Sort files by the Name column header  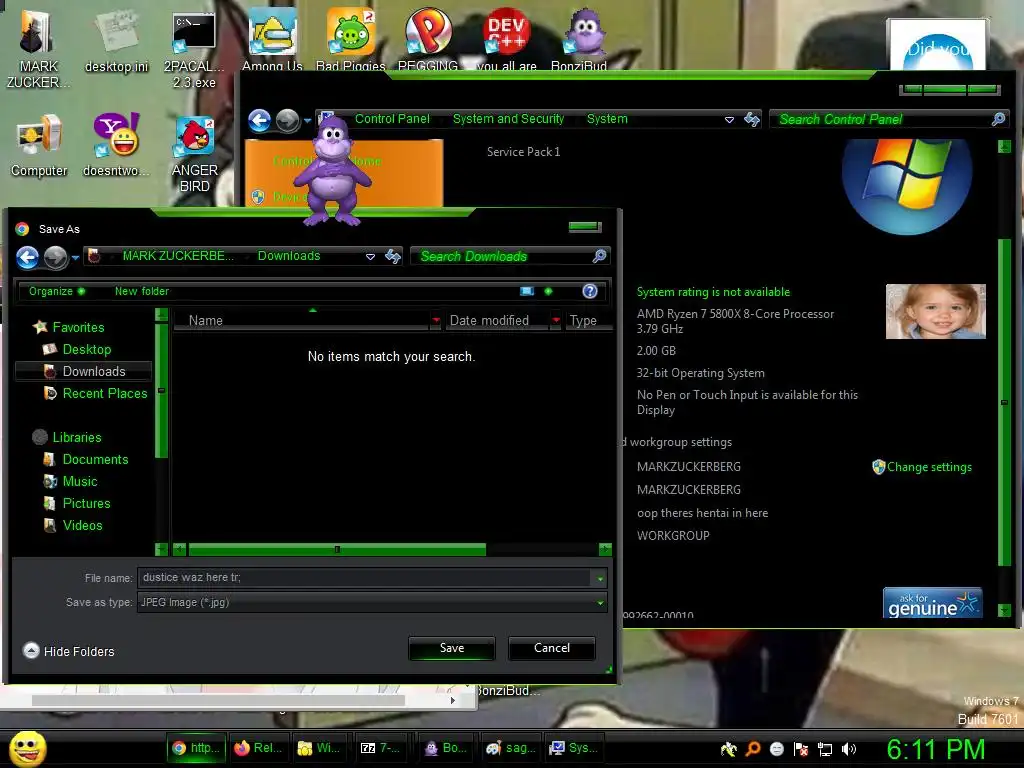point(300,320)
